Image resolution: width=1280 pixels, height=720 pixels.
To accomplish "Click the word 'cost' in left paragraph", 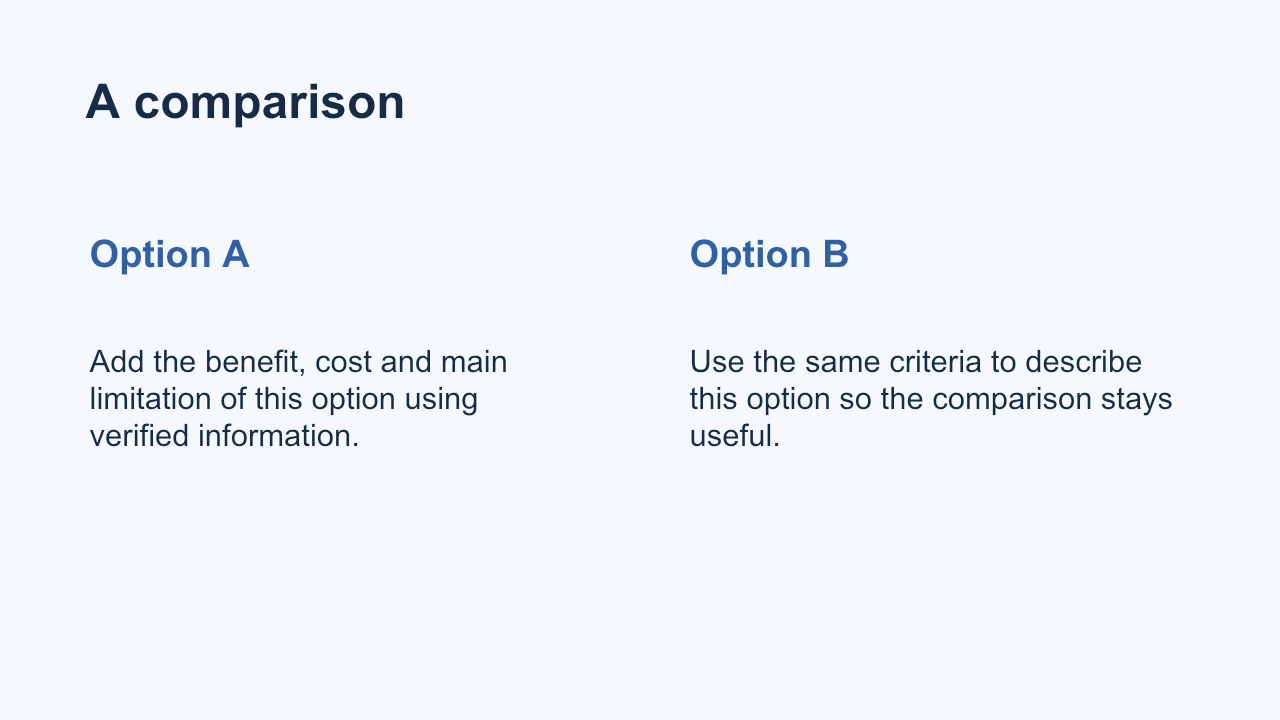I will pyautogui.click(x=344, y=362).
